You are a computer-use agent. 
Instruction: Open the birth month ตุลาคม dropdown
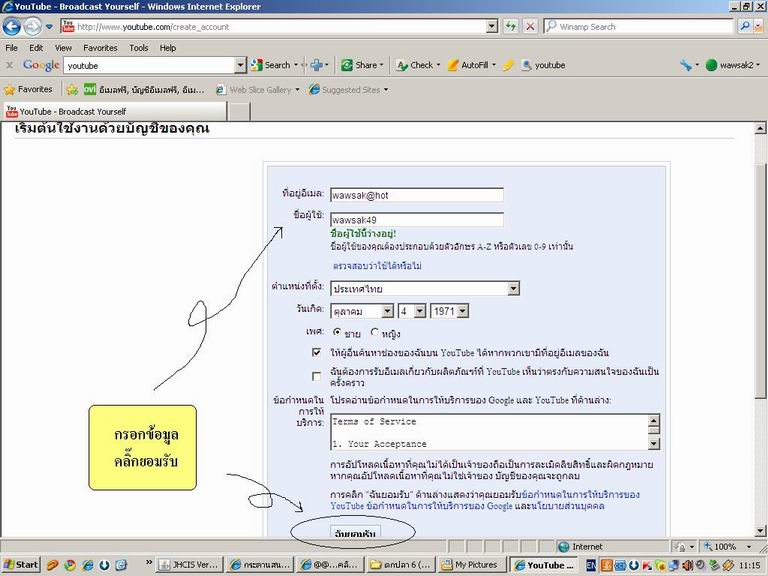(x=362, y=311)
